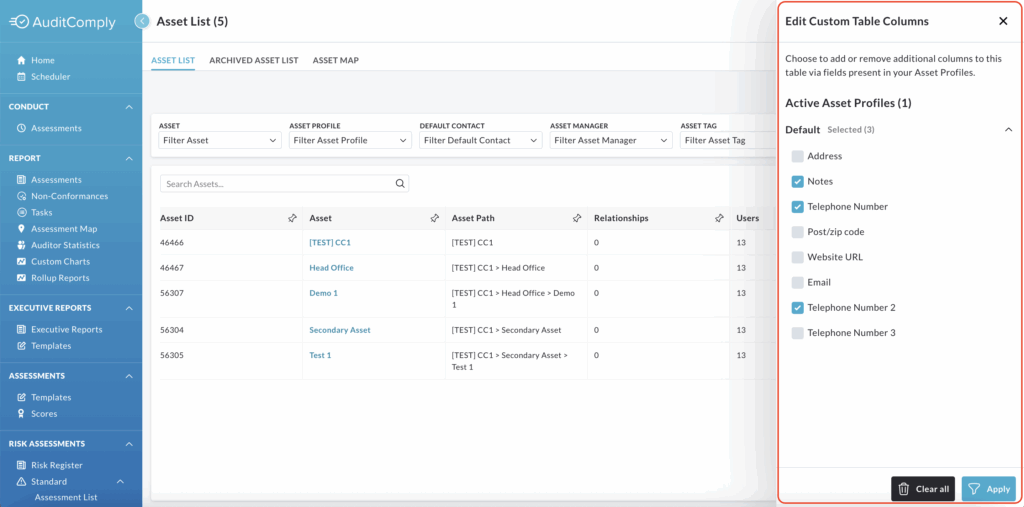Switch to the Archived Asset List tab
This screenshot has width=1024, height=507.
pos(253,60)
